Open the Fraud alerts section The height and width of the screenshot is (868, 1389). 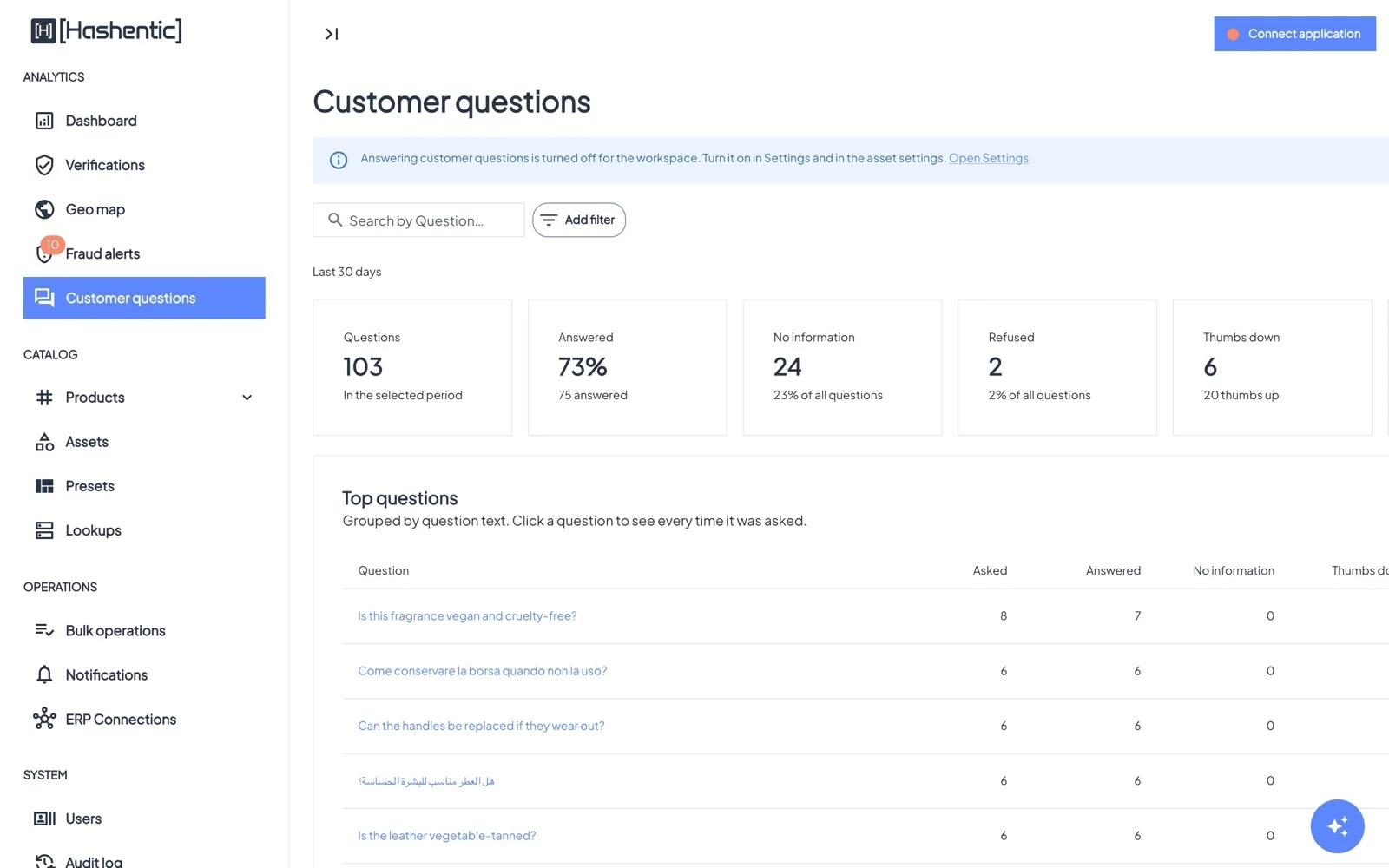point(144,253)
